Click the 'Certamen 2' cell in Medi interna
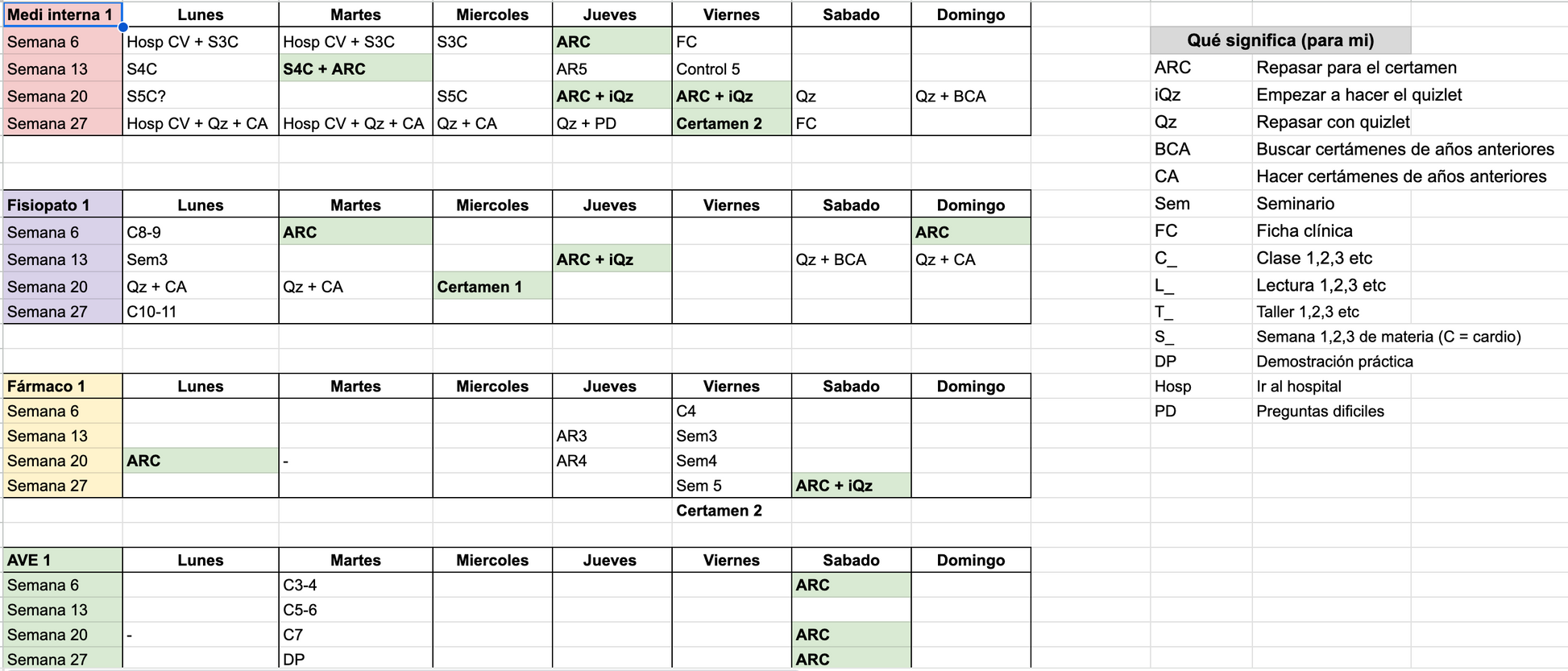The height and width of the screenshot is (671, 1568). [x=732, y=123]
